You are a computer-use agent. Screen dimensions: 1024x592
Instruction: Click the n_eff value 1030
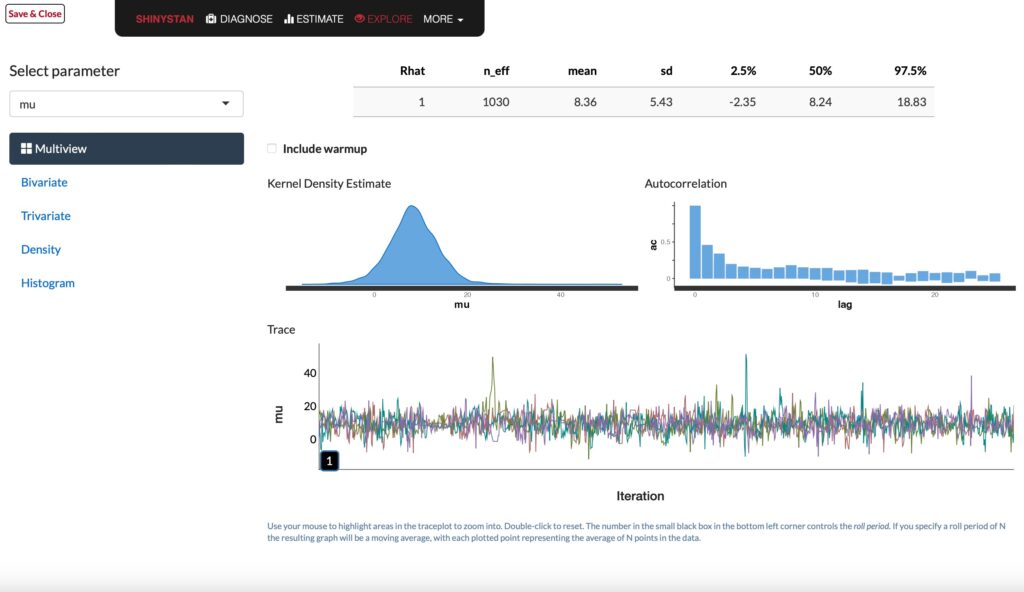[496, 102]
